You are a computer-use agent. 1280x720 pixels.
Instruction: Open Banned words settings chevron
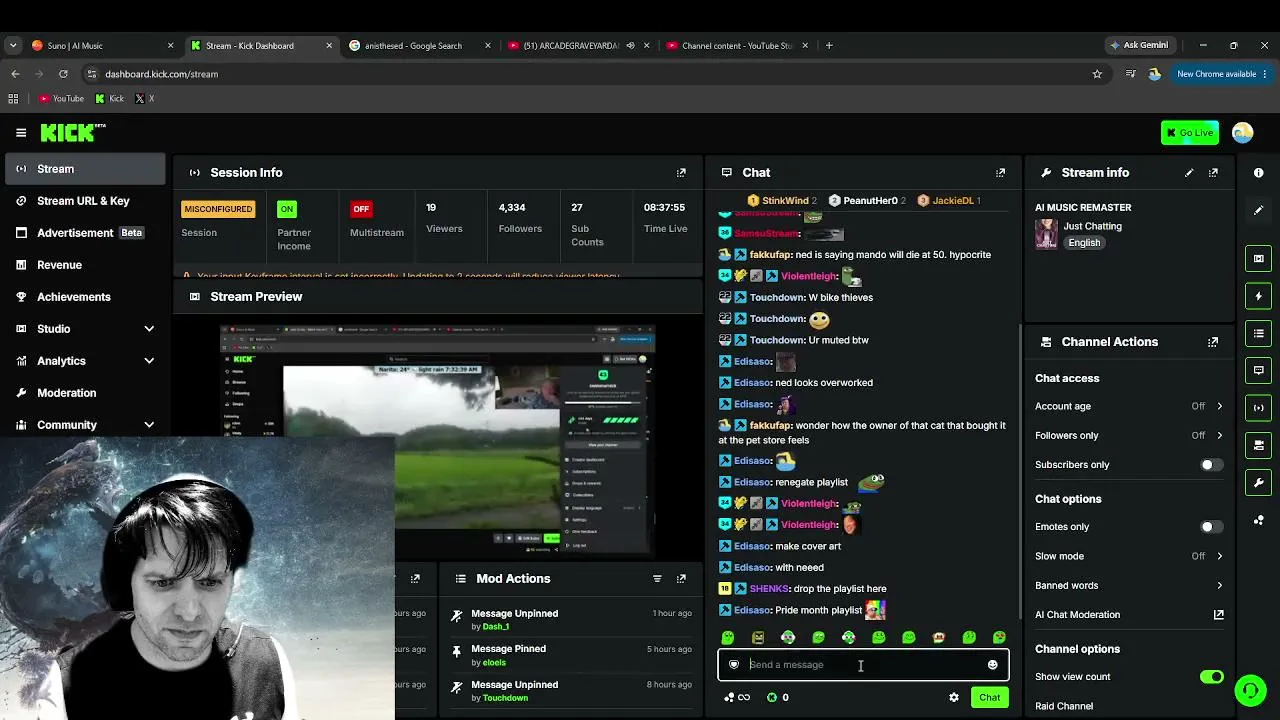click(1219, 585)
